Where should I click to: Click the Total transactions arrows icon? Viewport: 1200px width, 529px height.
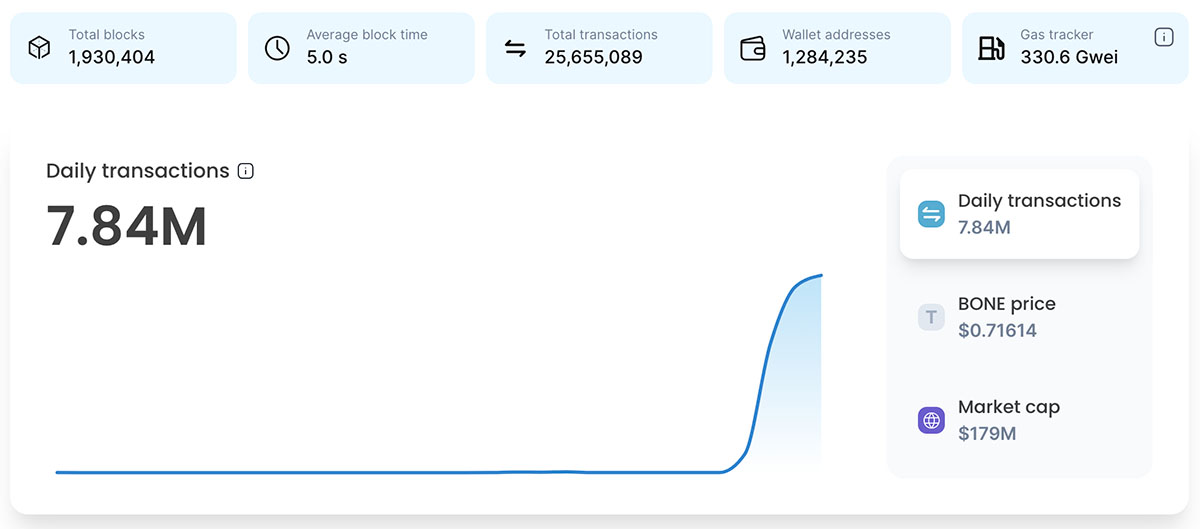[515, 48]
